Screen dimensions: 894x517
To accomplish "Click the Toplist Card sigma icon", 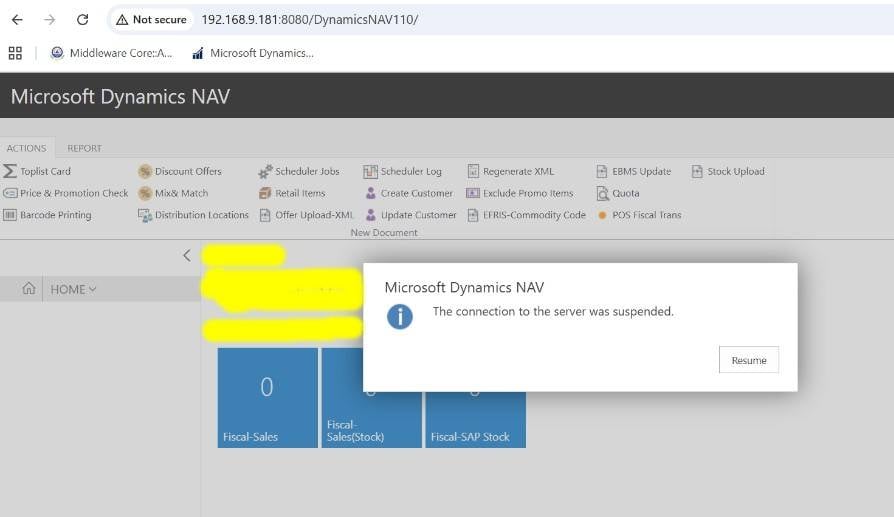I will click(x=10, y=171).
